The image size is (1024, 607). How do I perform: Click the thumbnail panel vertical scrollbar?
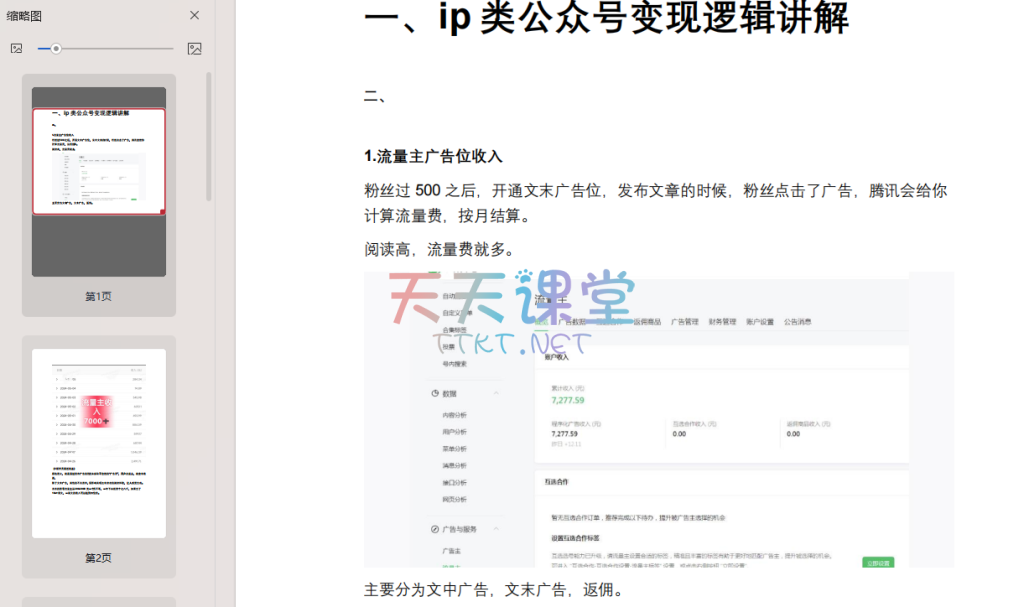[x=209, y=140]
